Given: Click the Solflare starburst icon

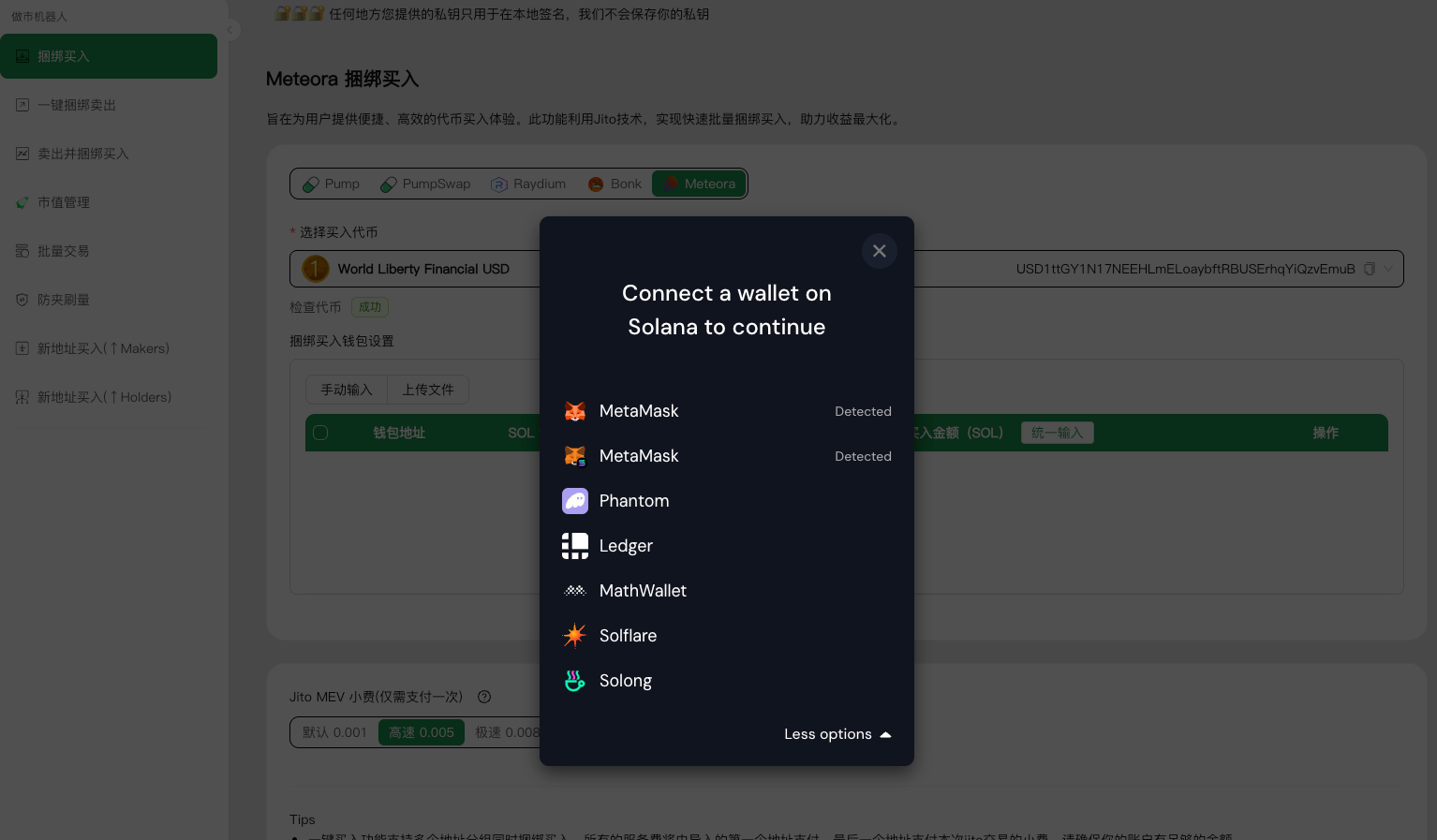Looking at the screenshot, I should pos(574,636).
